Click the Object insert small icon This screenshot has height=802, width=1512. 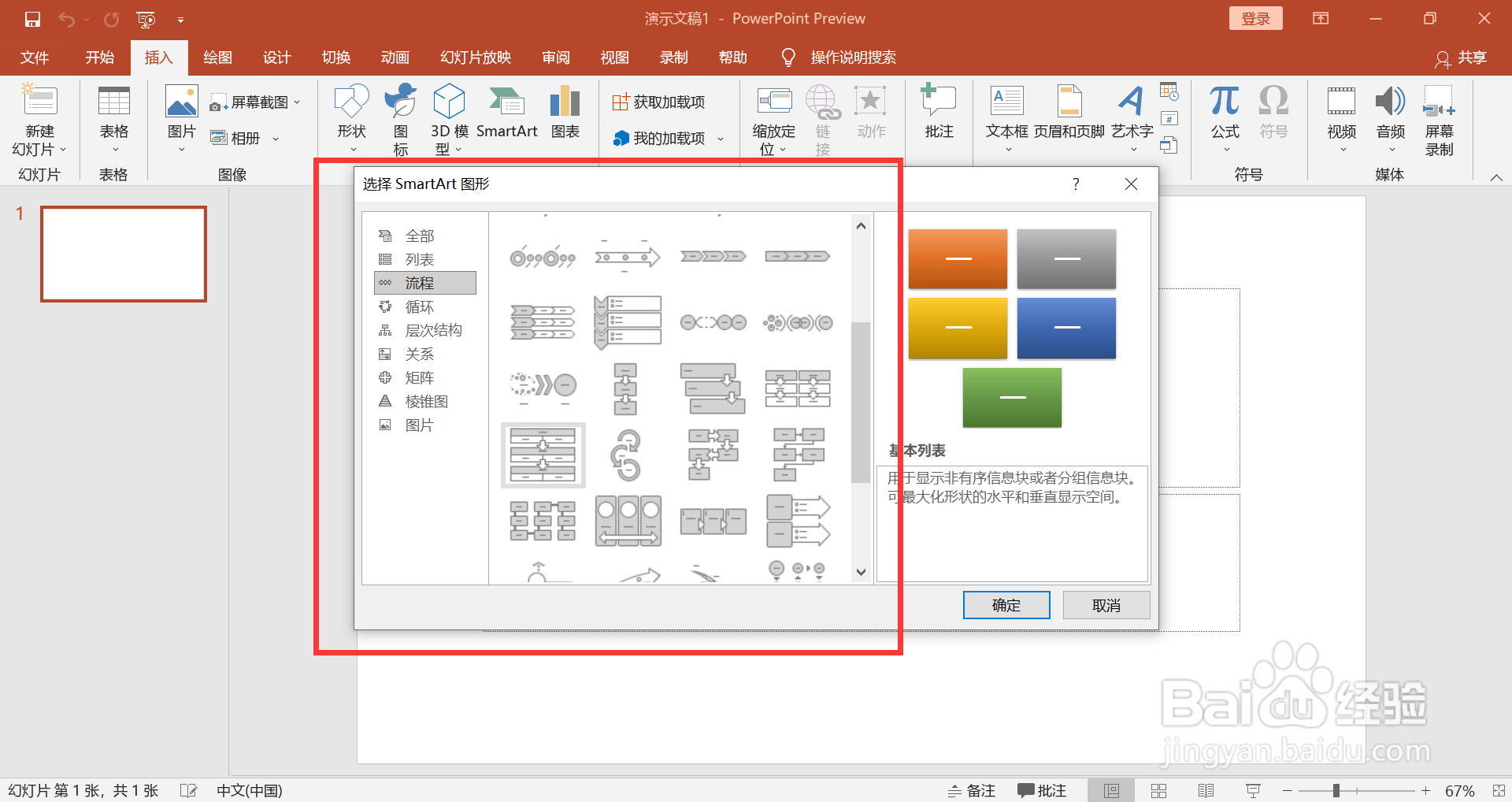click(x=1169, y=145)
